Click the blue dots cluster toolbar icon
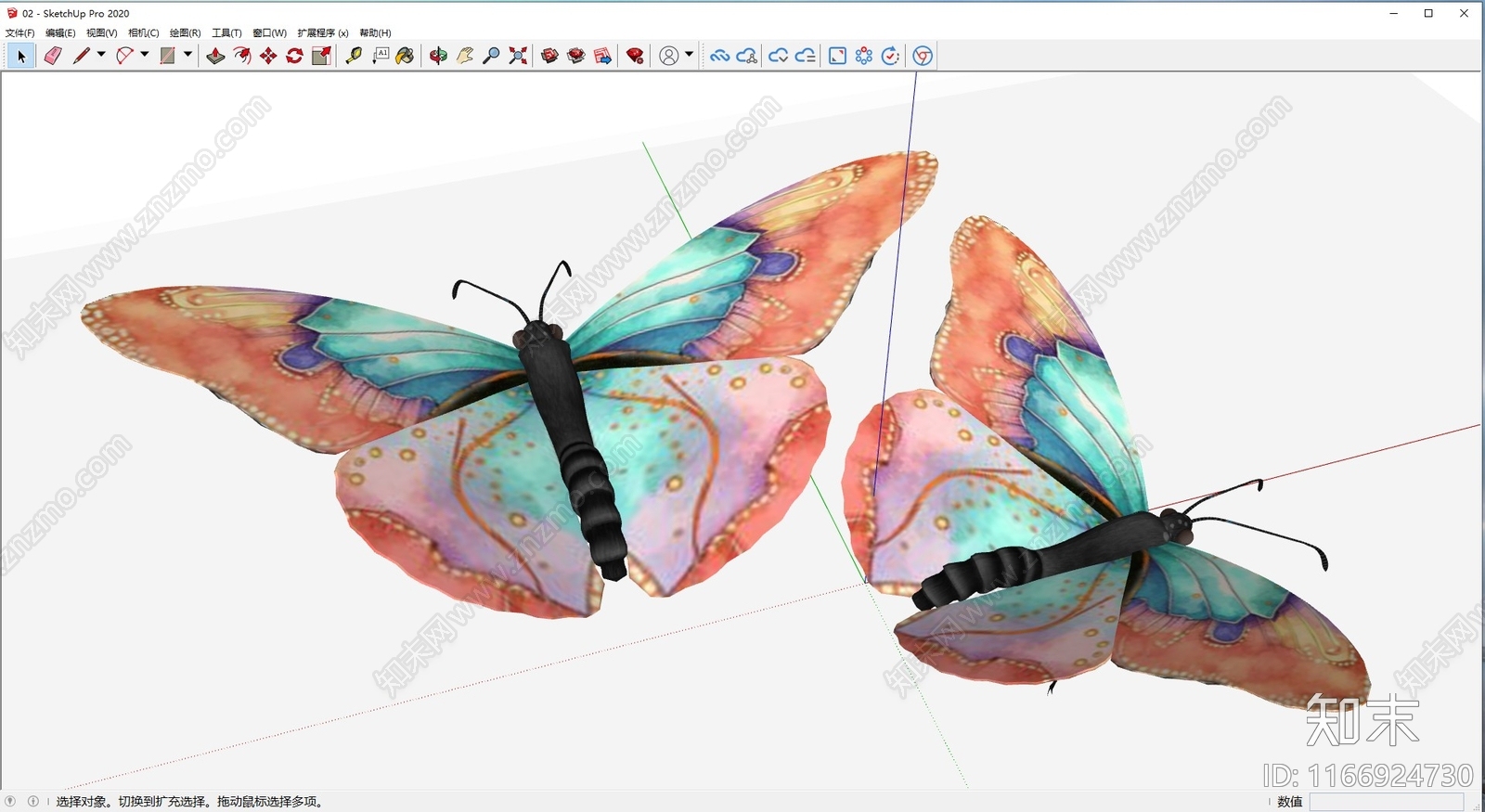 pos(864,56)
